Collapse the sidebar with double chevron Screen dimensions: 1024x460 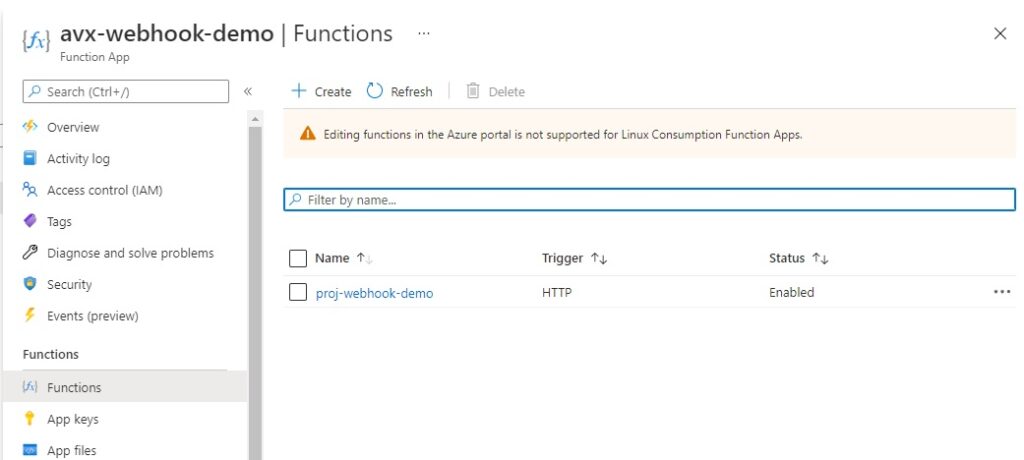(x=248, y=91)
